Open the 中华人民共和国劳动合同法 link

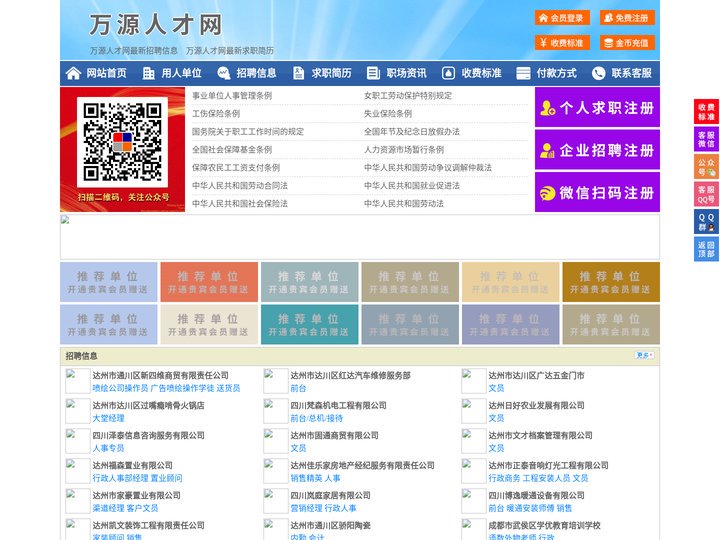(x=240, y=186)
